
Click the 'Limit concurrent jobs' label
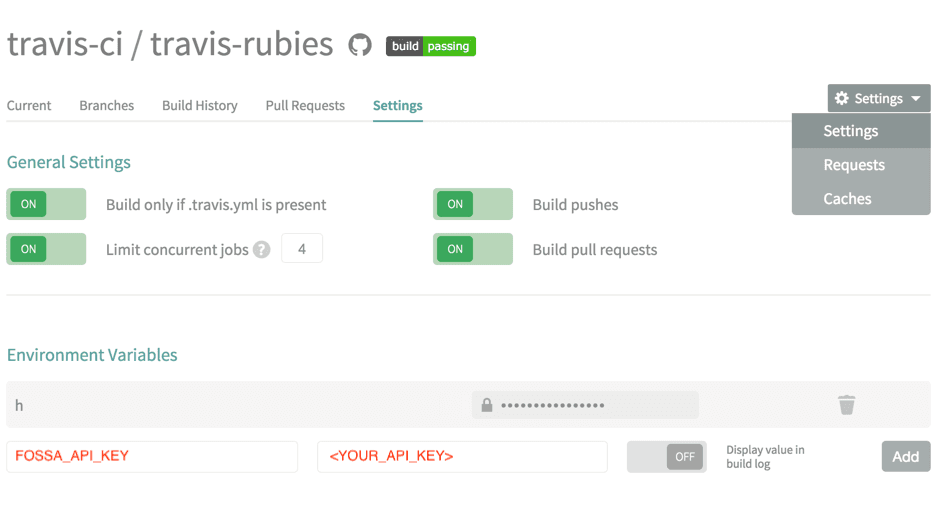click(x=177, y=249)
